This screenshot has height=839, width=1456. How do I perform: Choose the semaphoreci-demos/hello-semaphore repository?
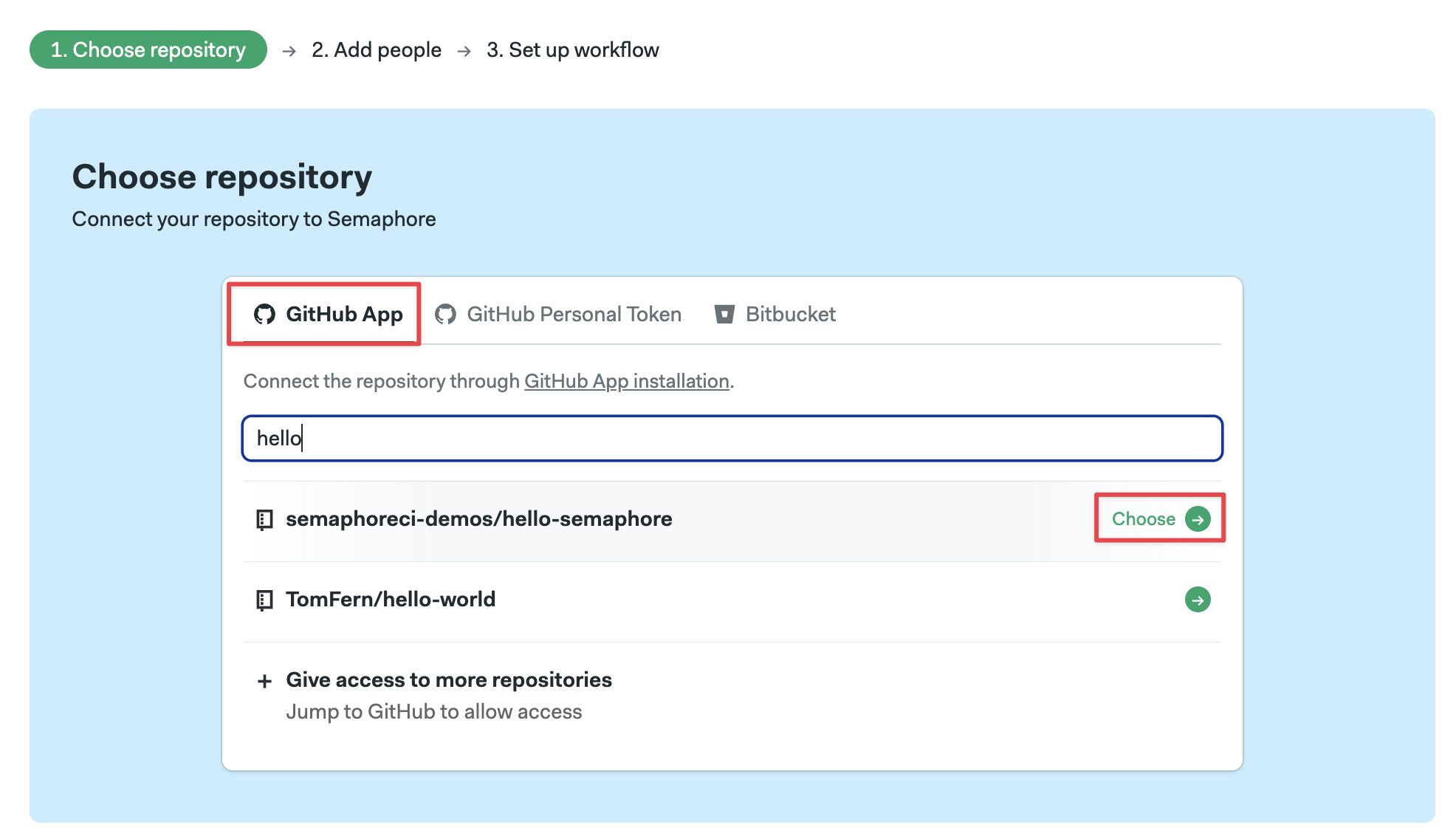[1161, 518]
